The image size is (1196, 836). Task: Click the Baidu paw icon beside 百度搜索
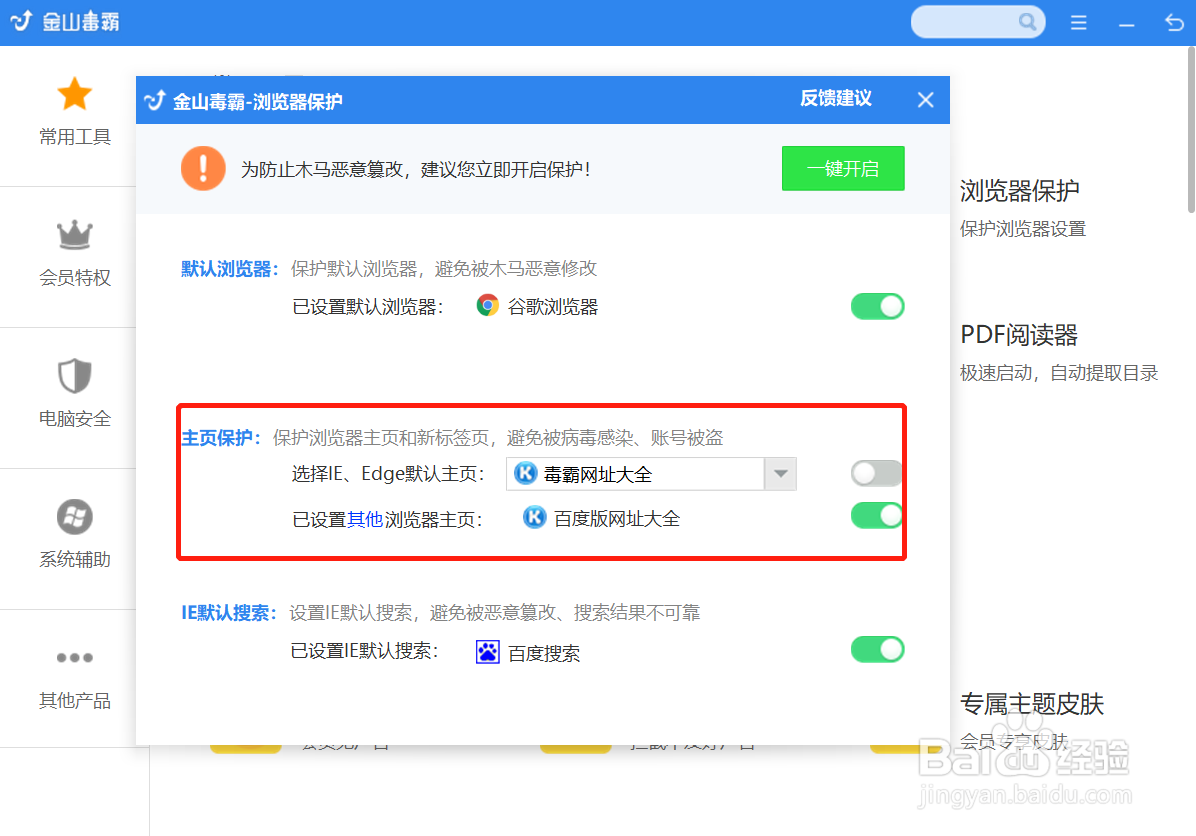coord(488,652)
